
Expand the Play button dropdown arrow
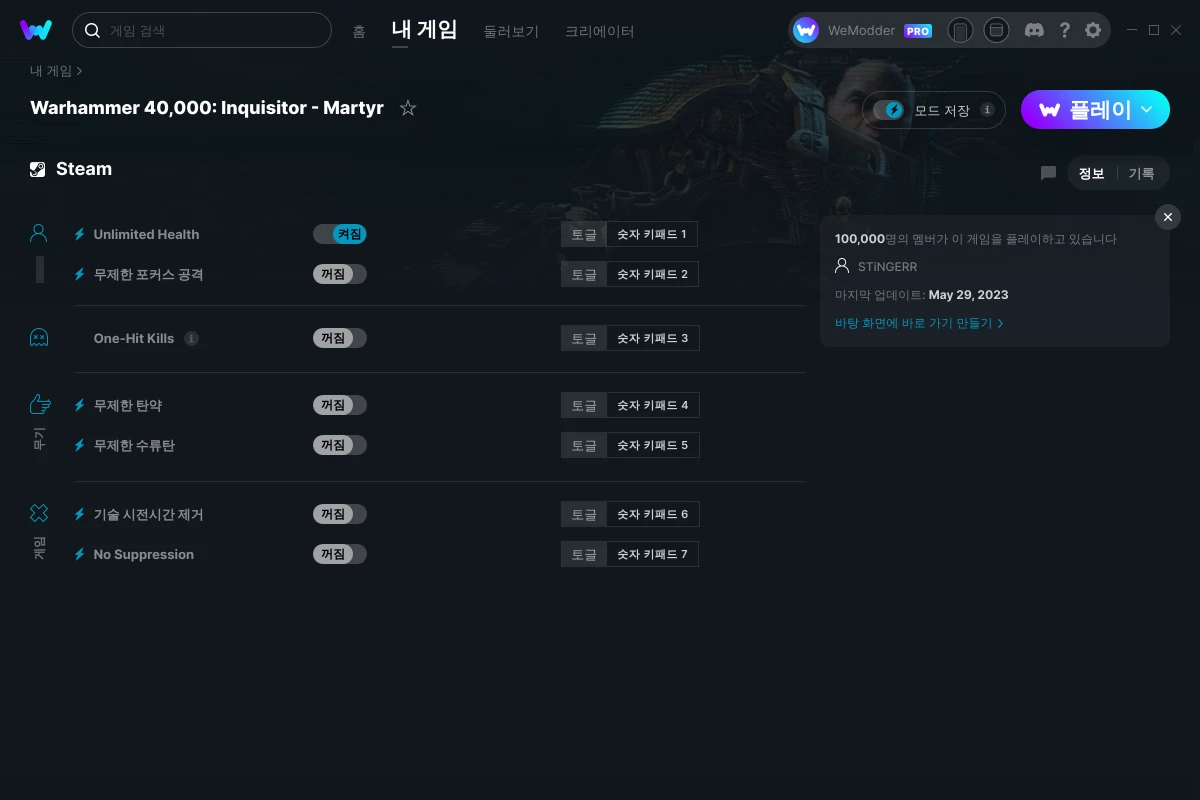pos(1147,110)
